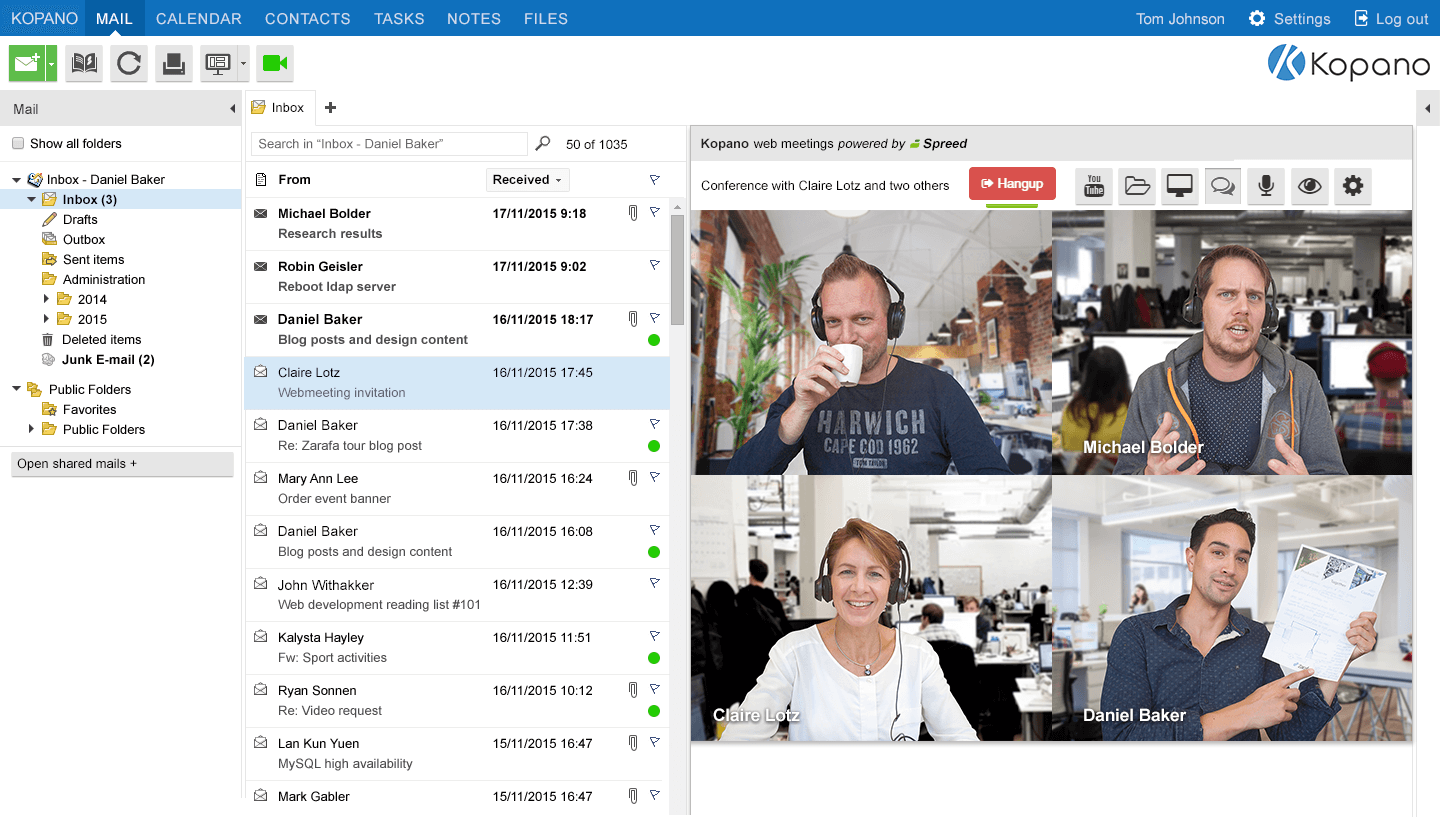Click the Tom Johnson user name

click(x=1180, y=19)
